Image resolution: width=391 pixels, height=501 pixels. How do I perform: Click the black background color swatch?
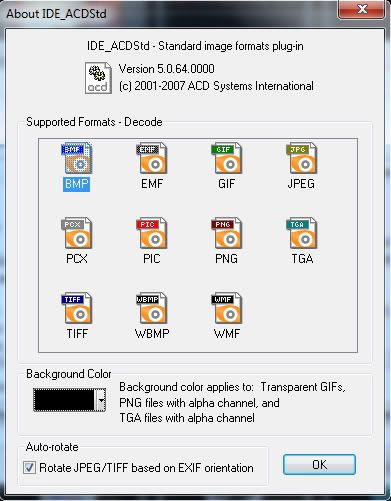point(65,400)
